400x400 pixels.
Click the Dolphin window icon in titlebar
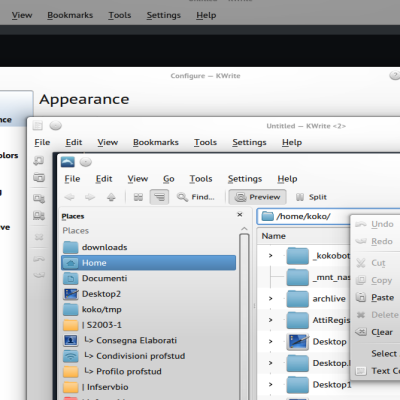tap(68, 162)
